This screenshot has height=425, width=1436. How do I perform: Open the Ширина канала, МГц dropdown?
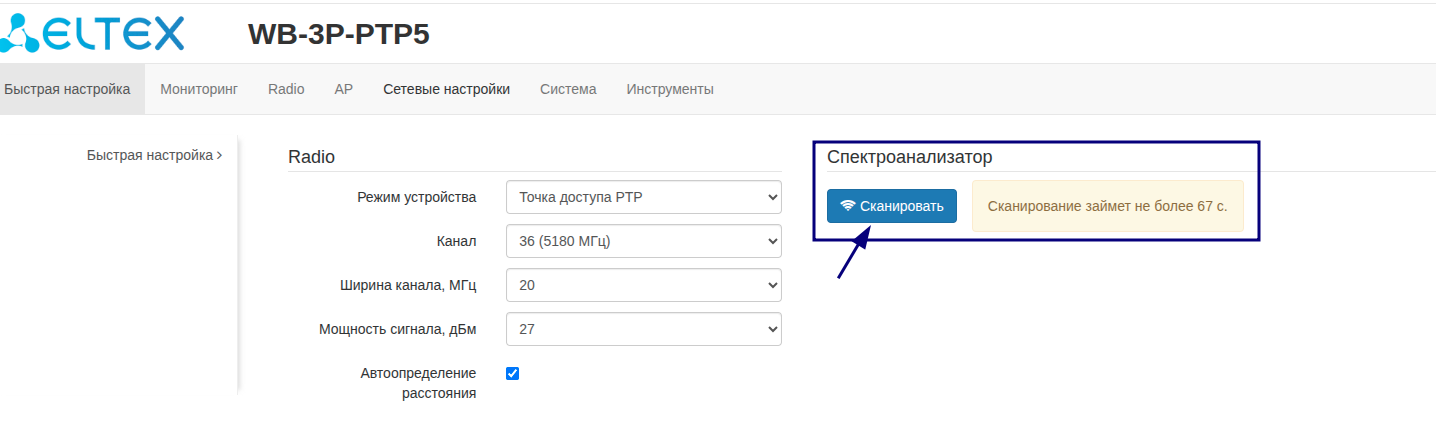click(x=644, y=285)
